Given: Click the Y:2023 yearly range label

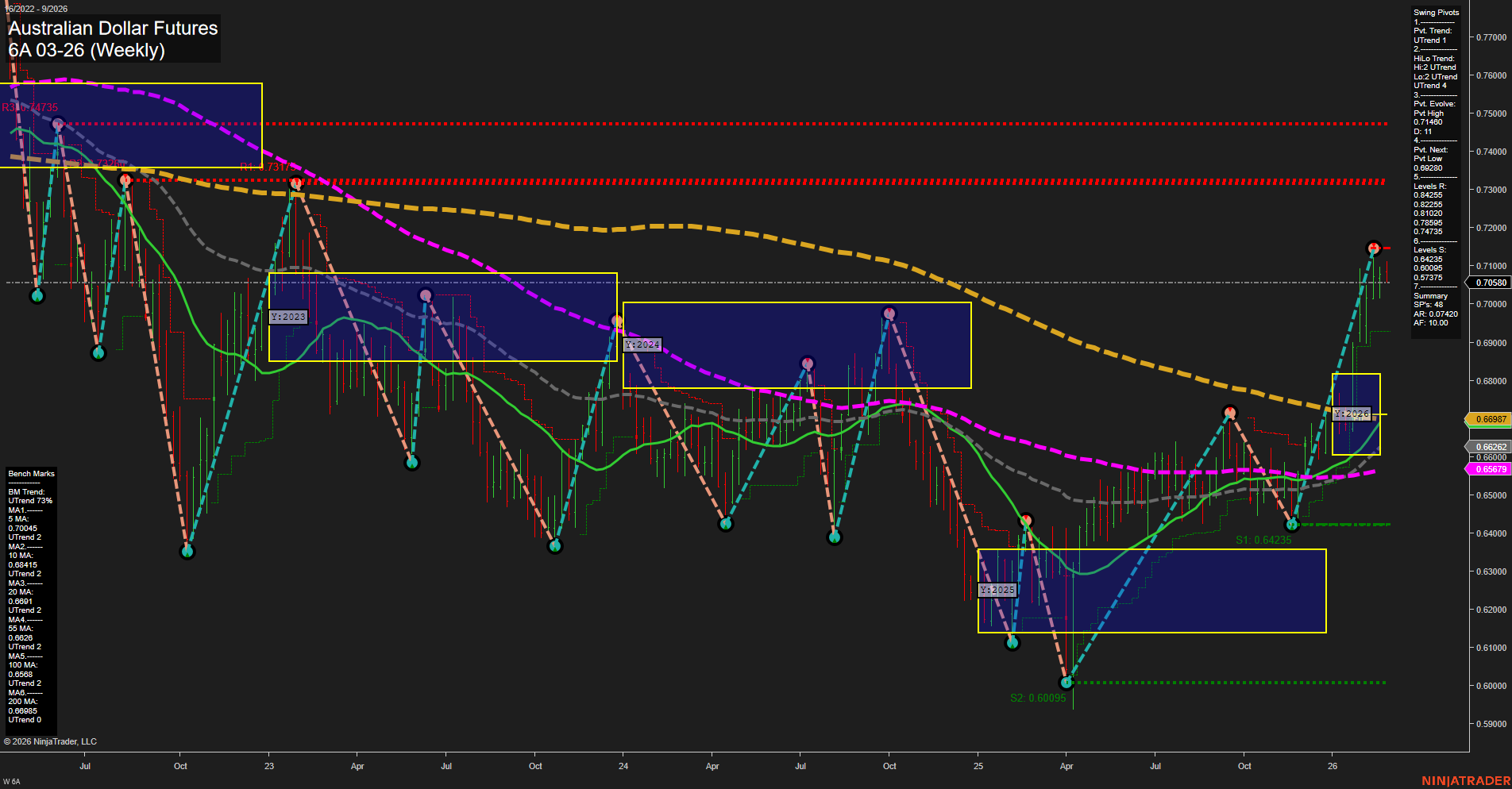Looking at the screenshot, I should pos(288,316).
